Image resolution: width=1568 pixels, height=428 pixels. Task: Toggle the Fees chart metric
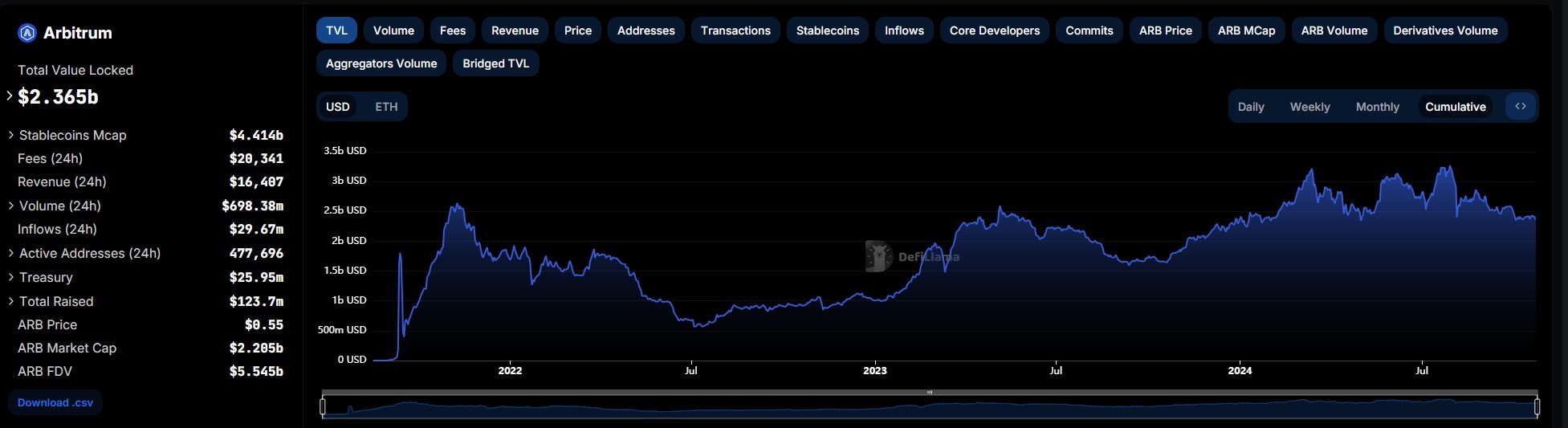pos(453,31)
